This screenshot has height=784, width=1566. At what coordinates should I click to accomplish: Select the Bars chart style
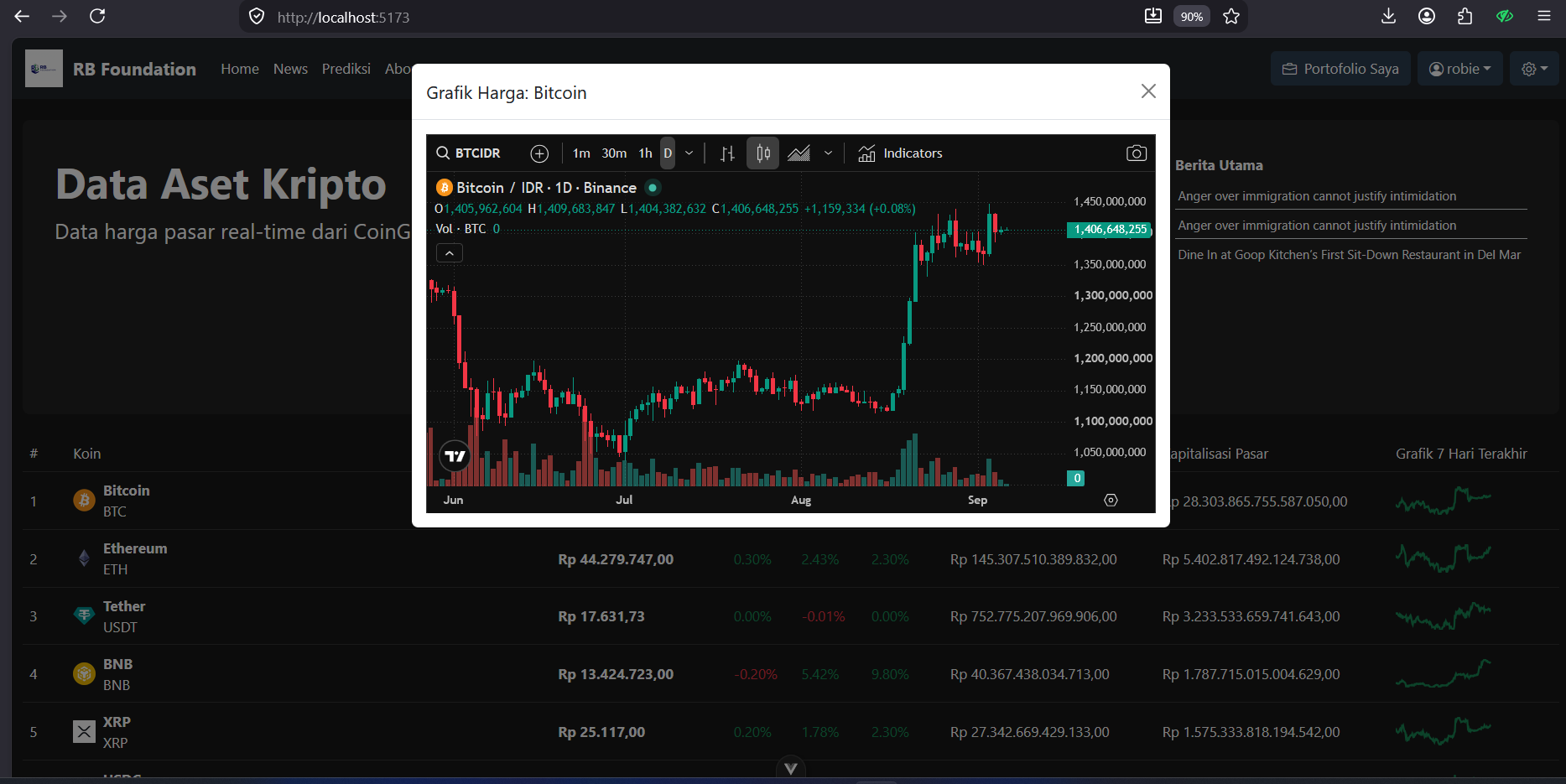click(727, 153)
